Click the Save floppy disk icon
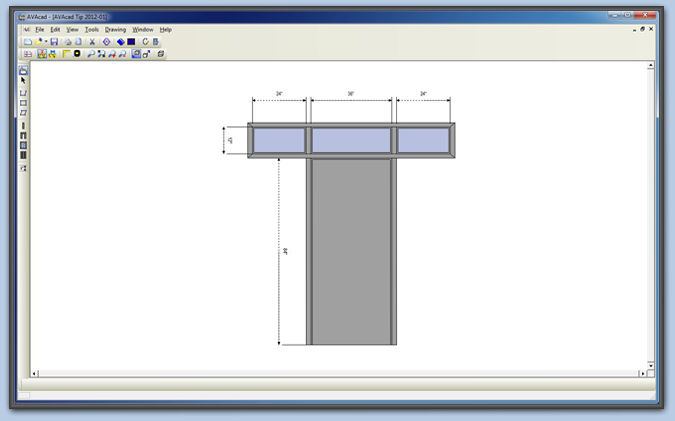 [x=54, y=42]
